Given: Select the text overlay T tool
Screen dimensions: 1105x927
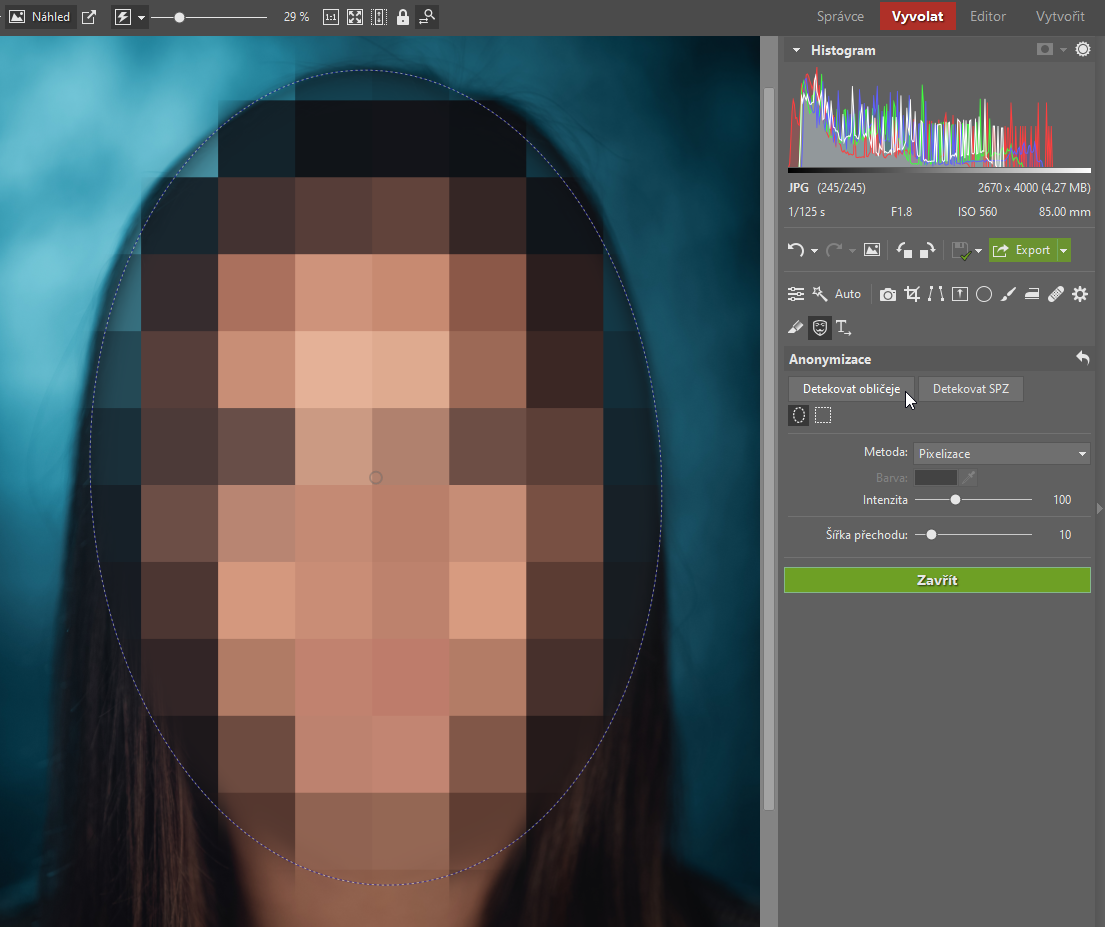Looking at the screenshot, I should tap(843, 327).
